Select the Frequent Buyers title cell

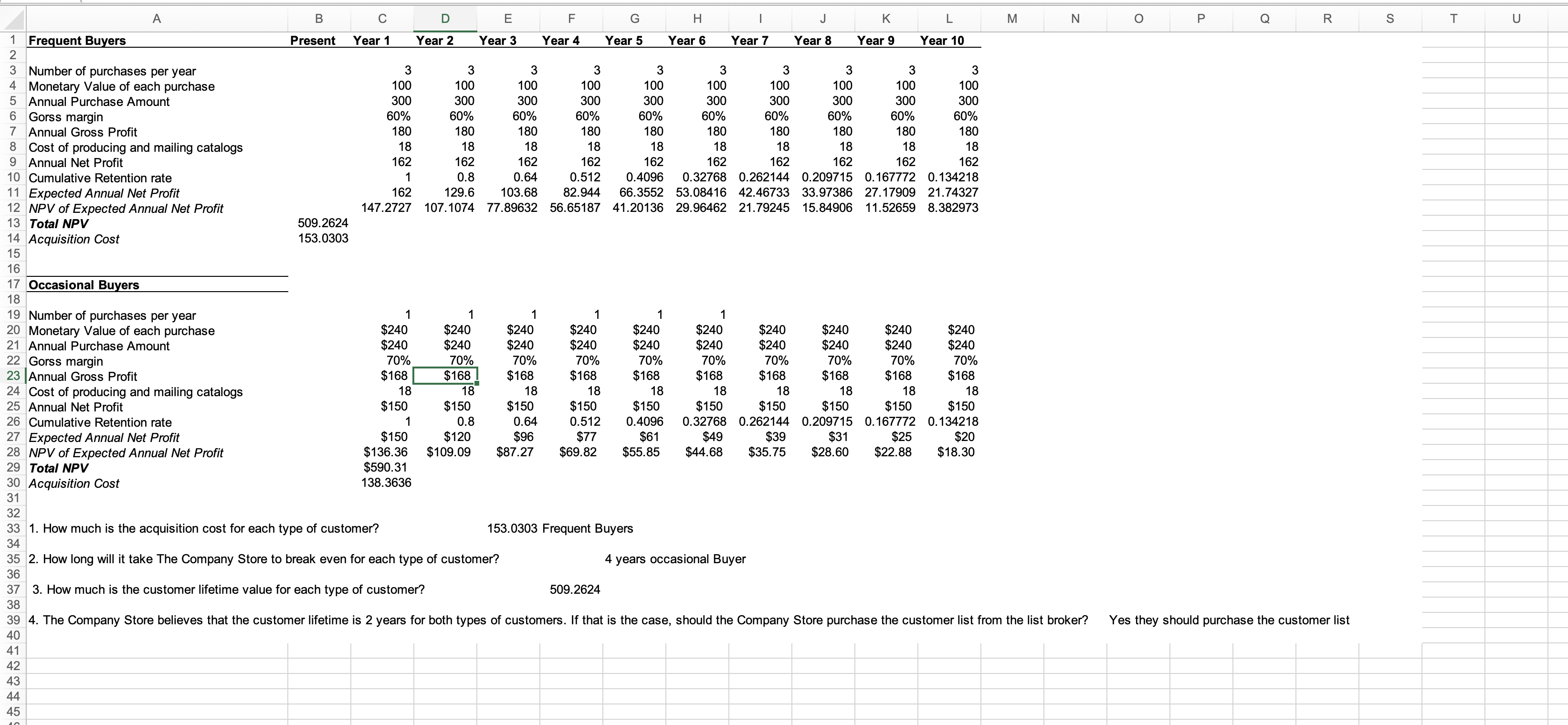click(77, 40)
